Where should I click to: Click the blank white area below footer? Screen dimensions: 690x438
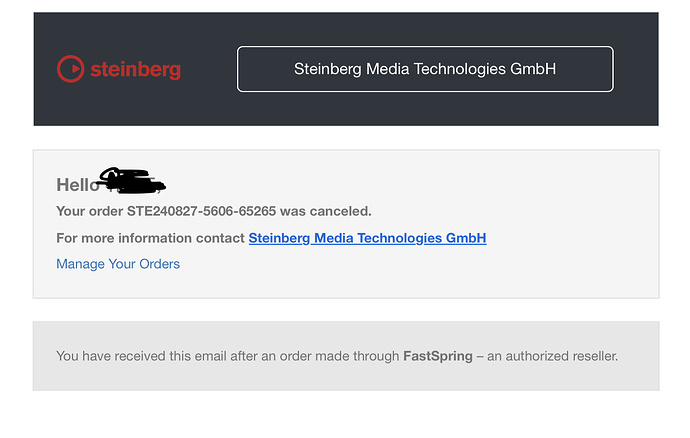[345, 415]
